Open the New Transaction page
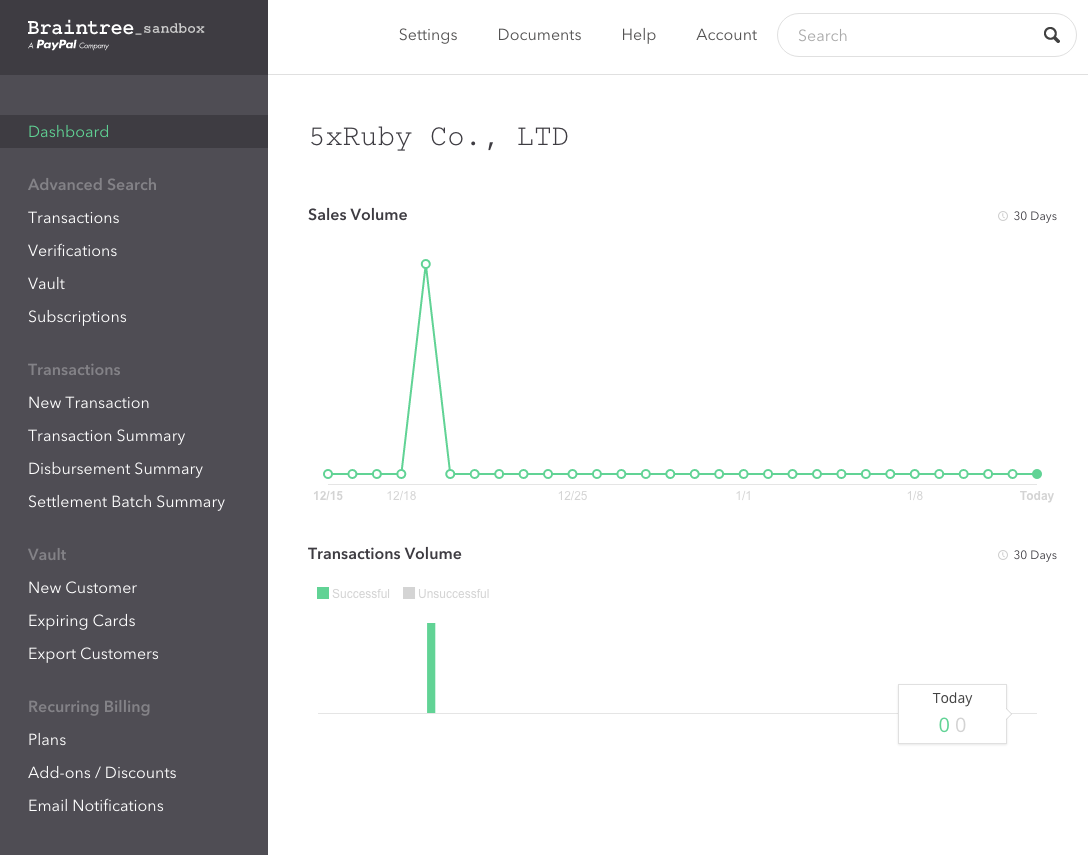Image resolution: width=1088 pixels, height=855 pixels. [88, 403]
